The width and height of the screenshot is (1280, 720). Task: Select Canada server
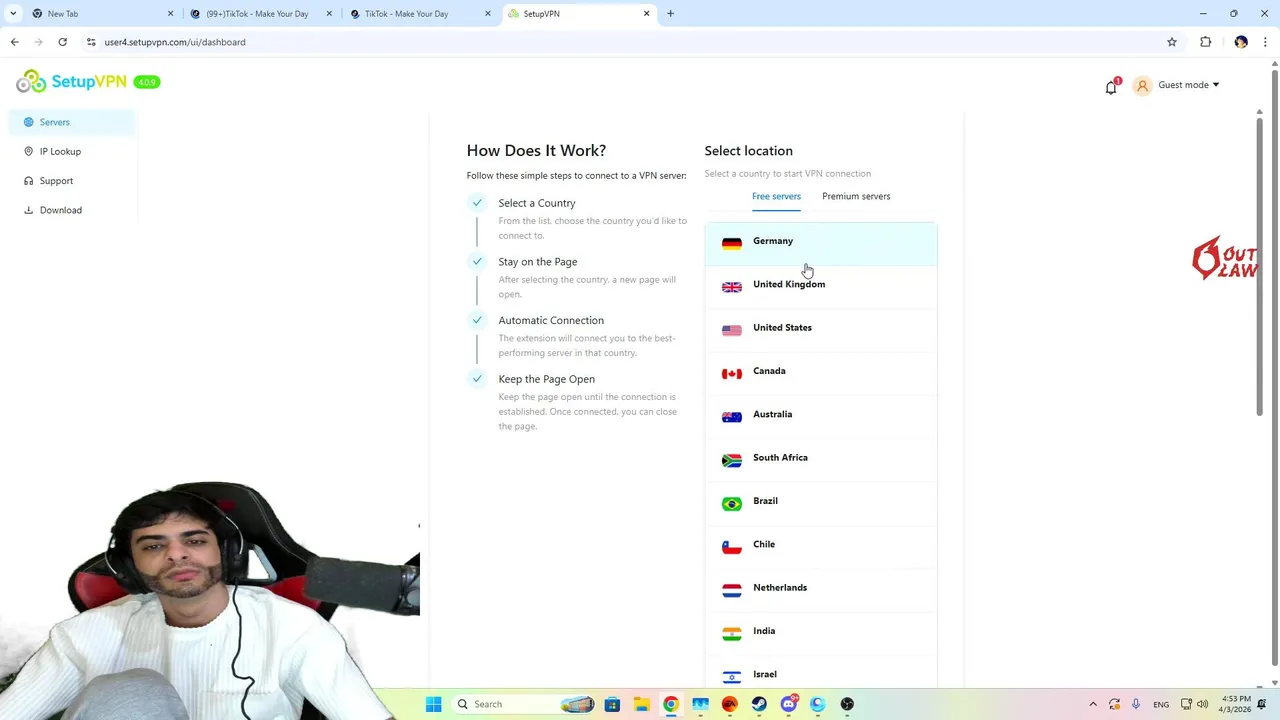tap(821, 373)
